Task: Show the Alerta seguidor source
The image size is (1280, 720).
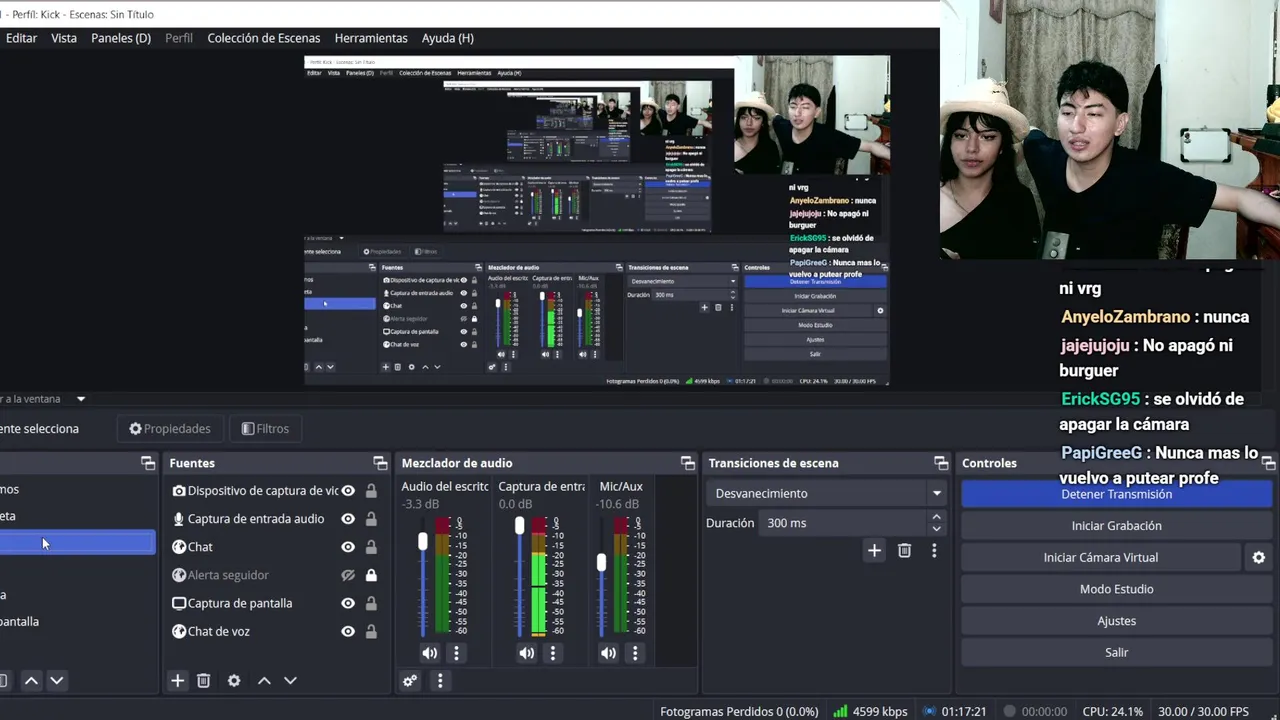Action: pos(348,575)
